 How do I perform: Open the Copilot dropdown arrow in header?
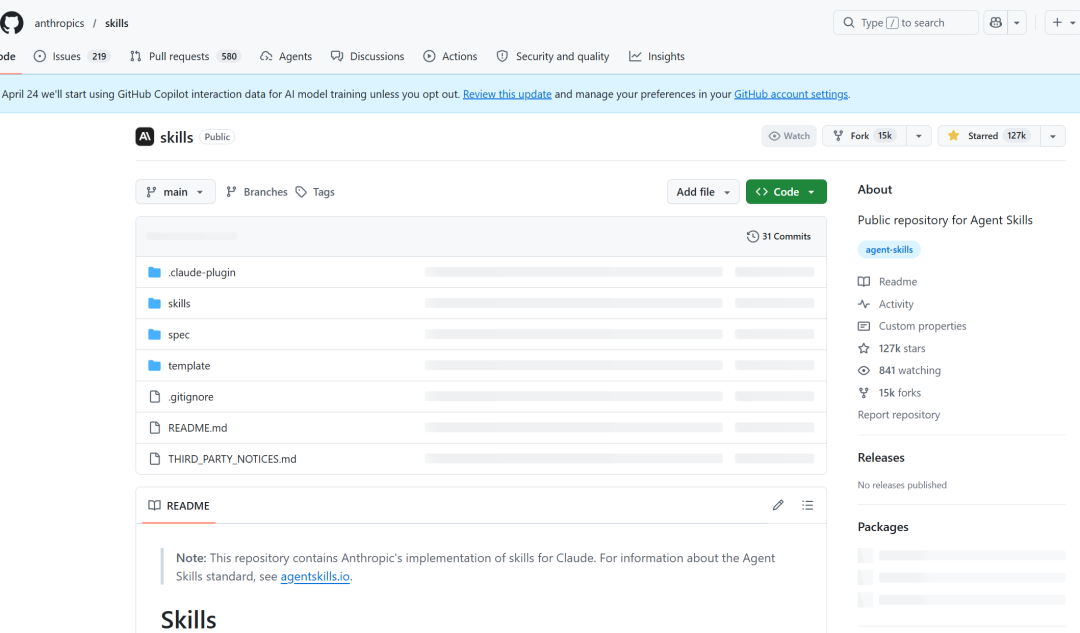coord(1017,23)
